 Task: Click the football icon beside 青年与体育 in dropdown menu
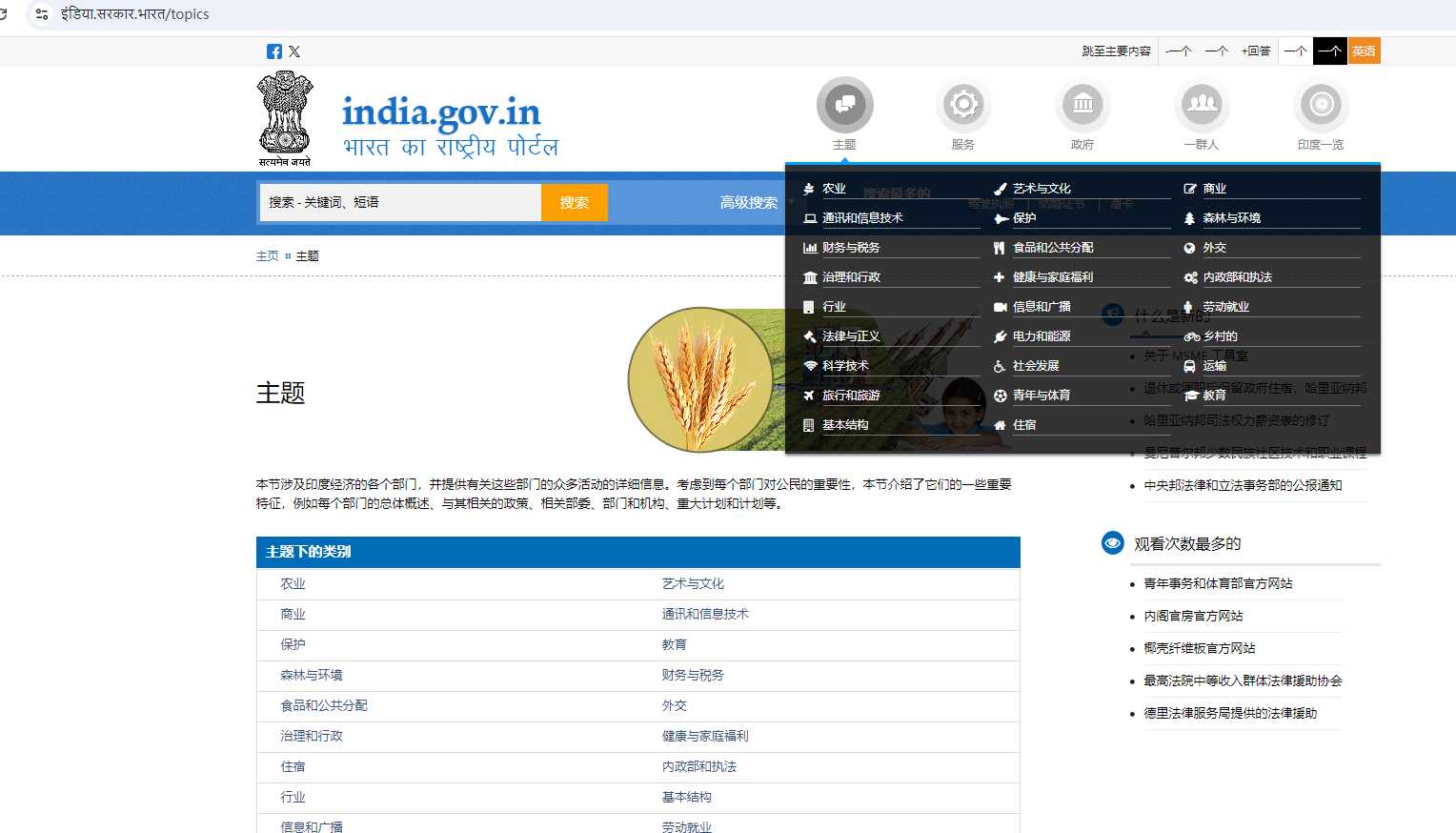click(x=1000, y=396)
